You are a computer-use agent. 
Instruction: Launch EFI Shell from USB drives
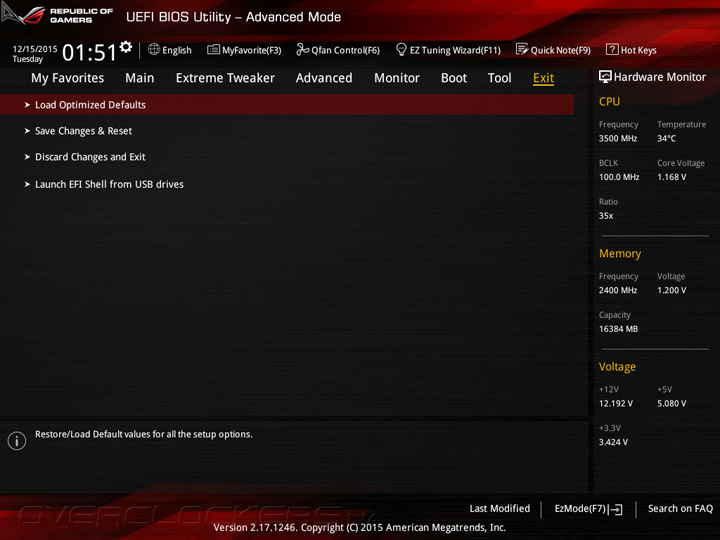click(109, 185)
